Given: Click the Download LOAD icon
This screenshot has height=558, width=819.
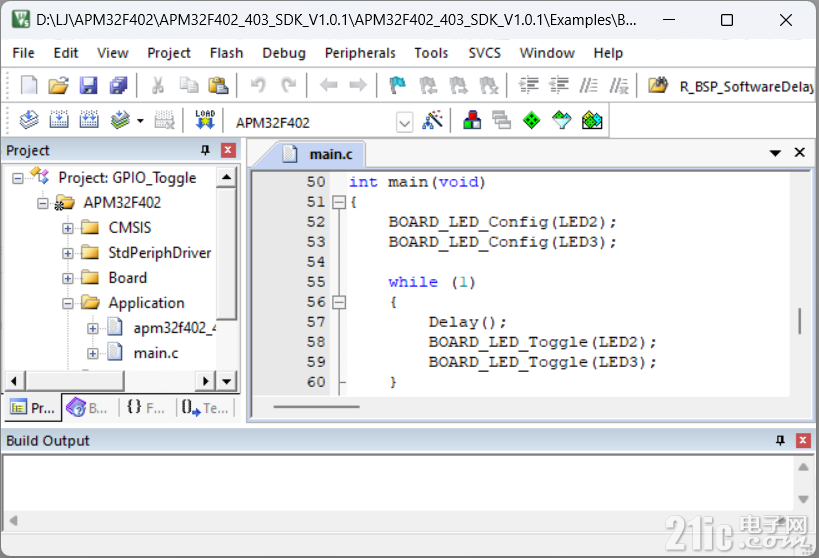Looking at the screenshot, I should click(x=205, y=120).
